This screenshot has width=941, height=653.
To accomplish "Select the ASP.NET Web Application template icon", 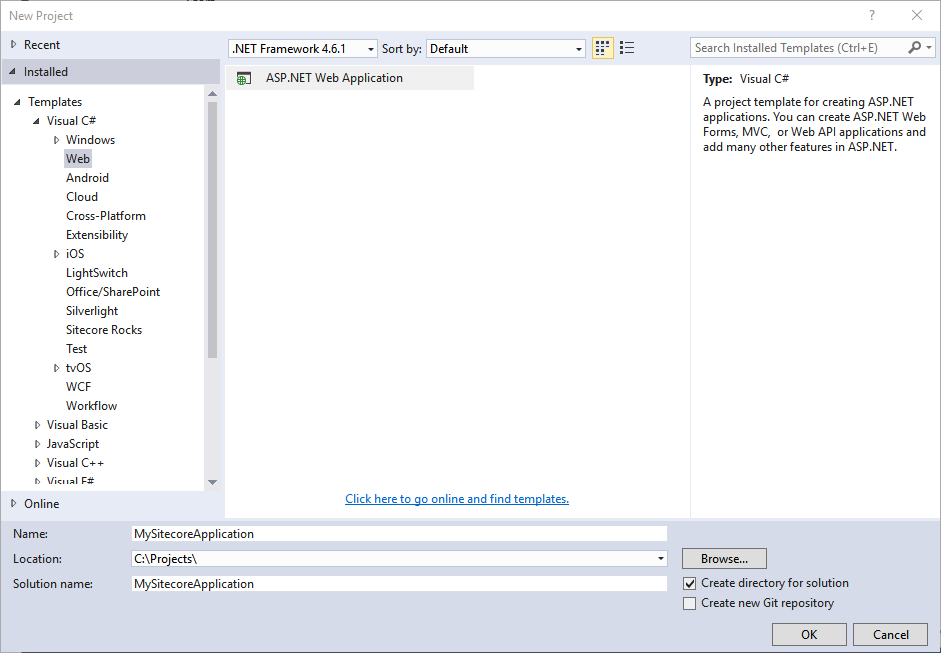I will [x=245, y=77].
